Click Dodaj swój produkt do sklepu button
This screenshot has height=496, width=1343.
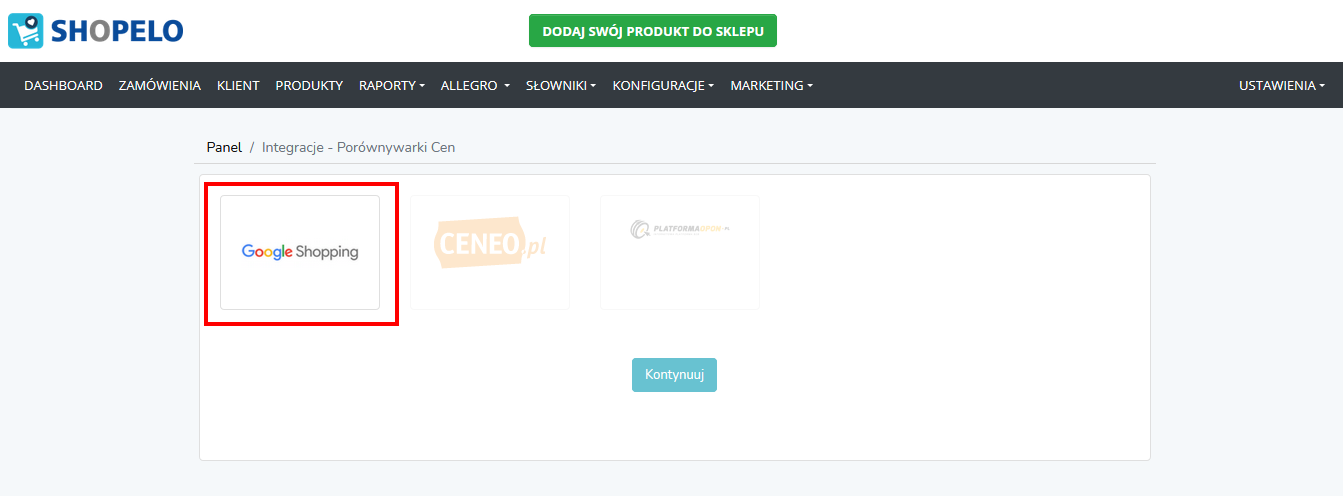pos(653,31)
